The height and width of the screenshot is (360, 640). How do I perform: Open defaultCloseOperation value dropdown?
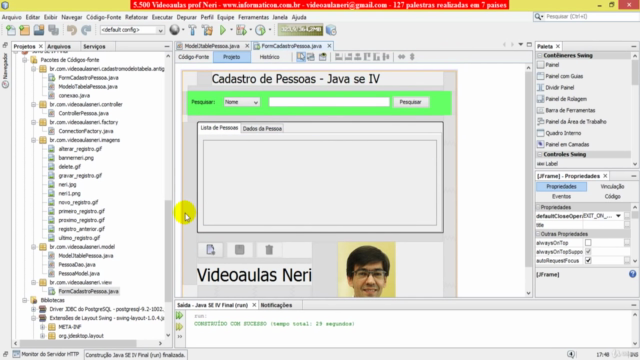point(618,216)
